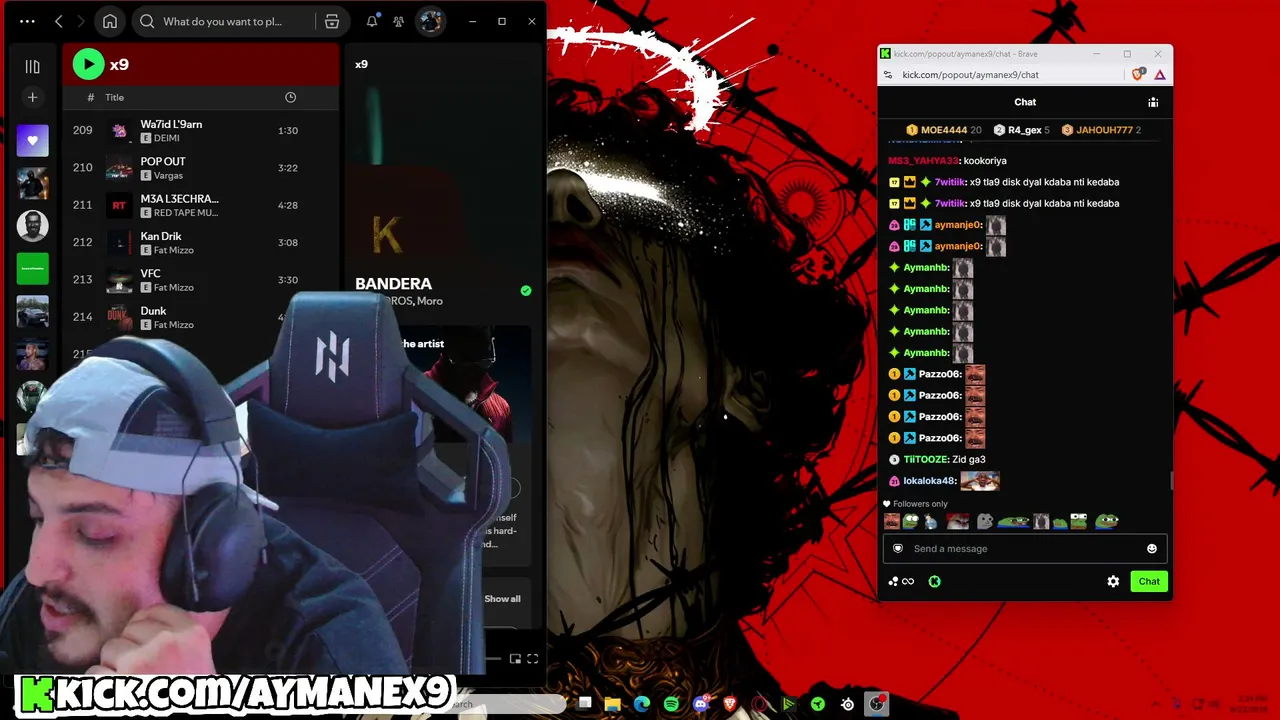Open Brave Shields icon
The width and height of the screenshot is (1280, 720).
[1138, 74]
